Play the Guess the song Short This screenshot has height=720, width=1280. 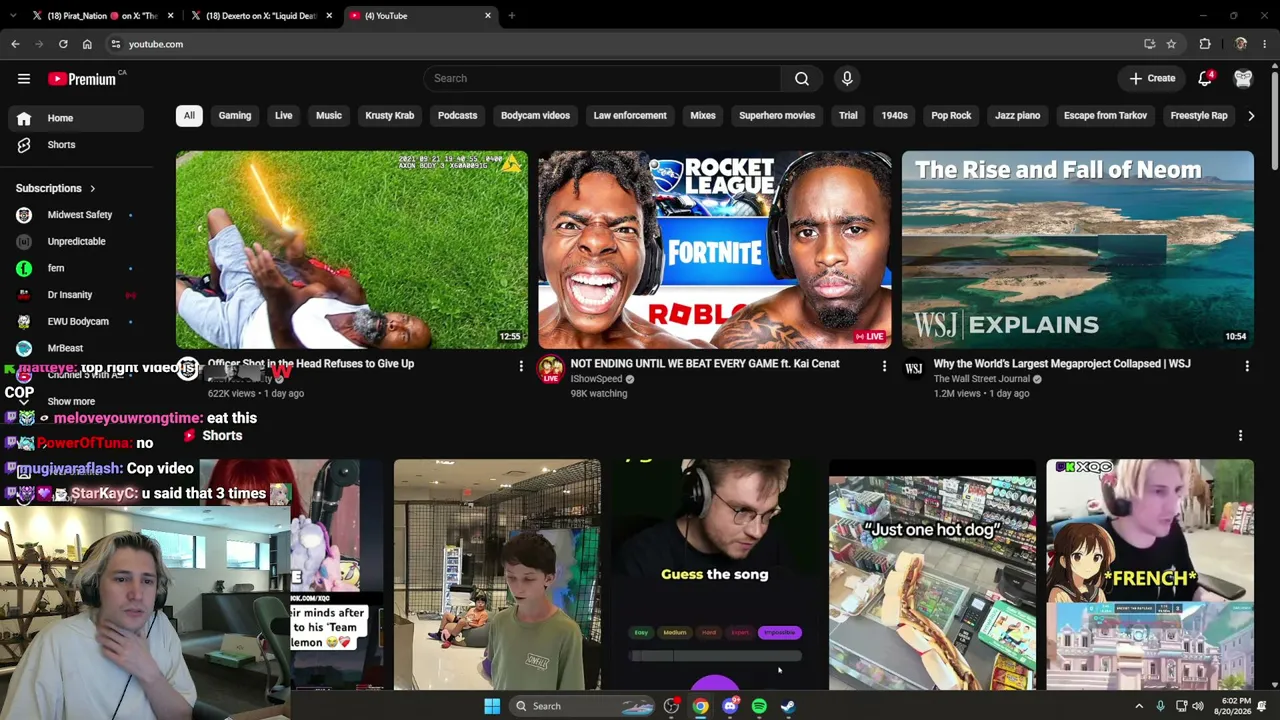click(715, 575)
